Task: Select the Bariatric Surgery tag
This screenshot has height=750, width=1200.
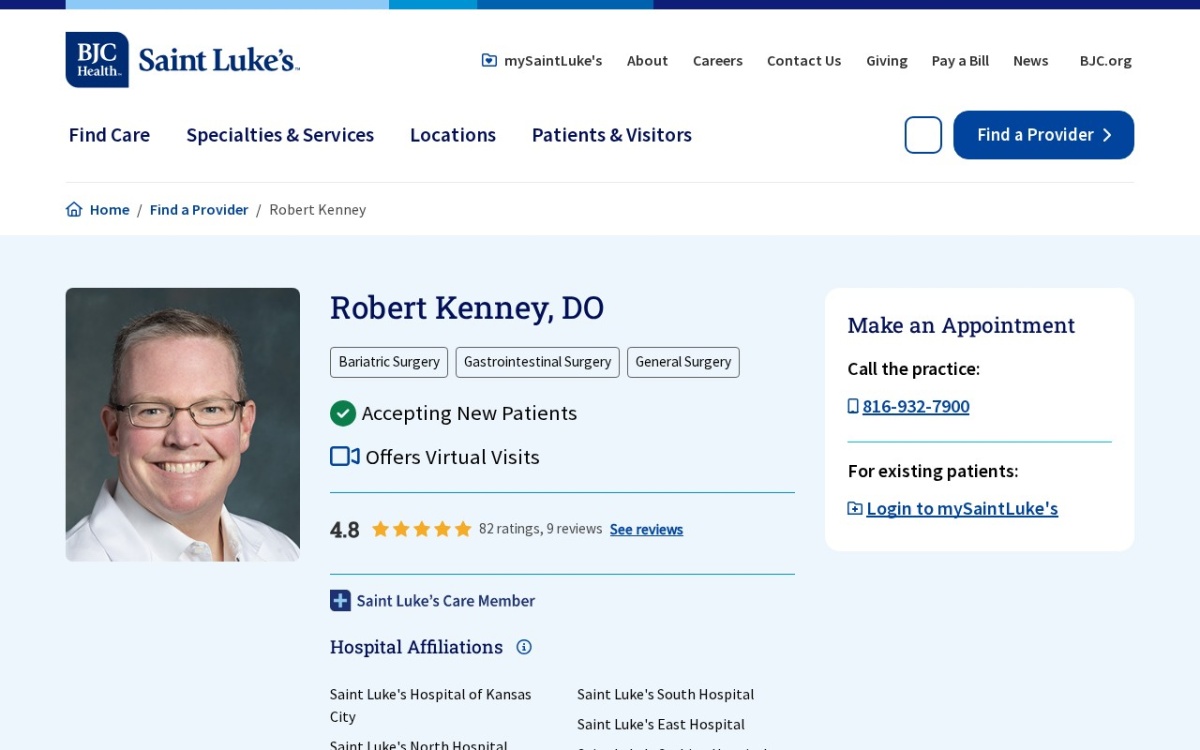Action: click(x=389, y=362)
